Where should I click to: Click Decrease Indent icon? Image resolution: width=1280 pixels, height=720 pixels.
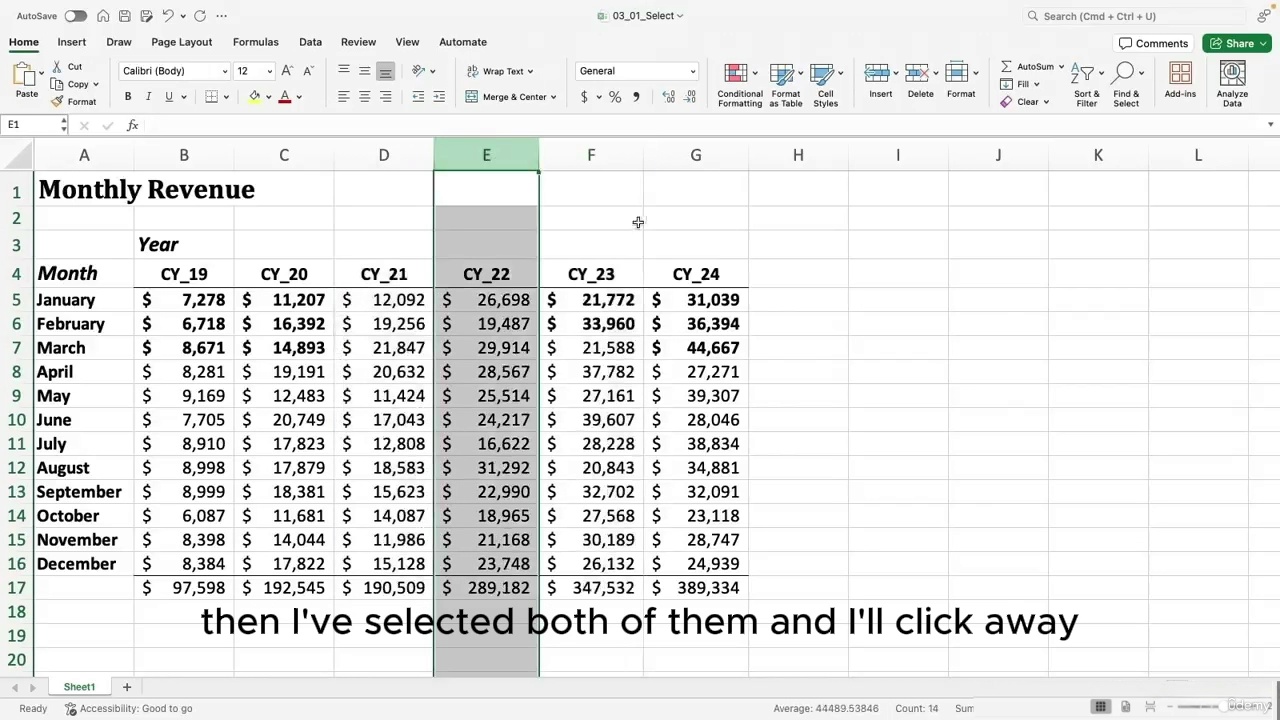pyautogui.click(x=418, y=97)
